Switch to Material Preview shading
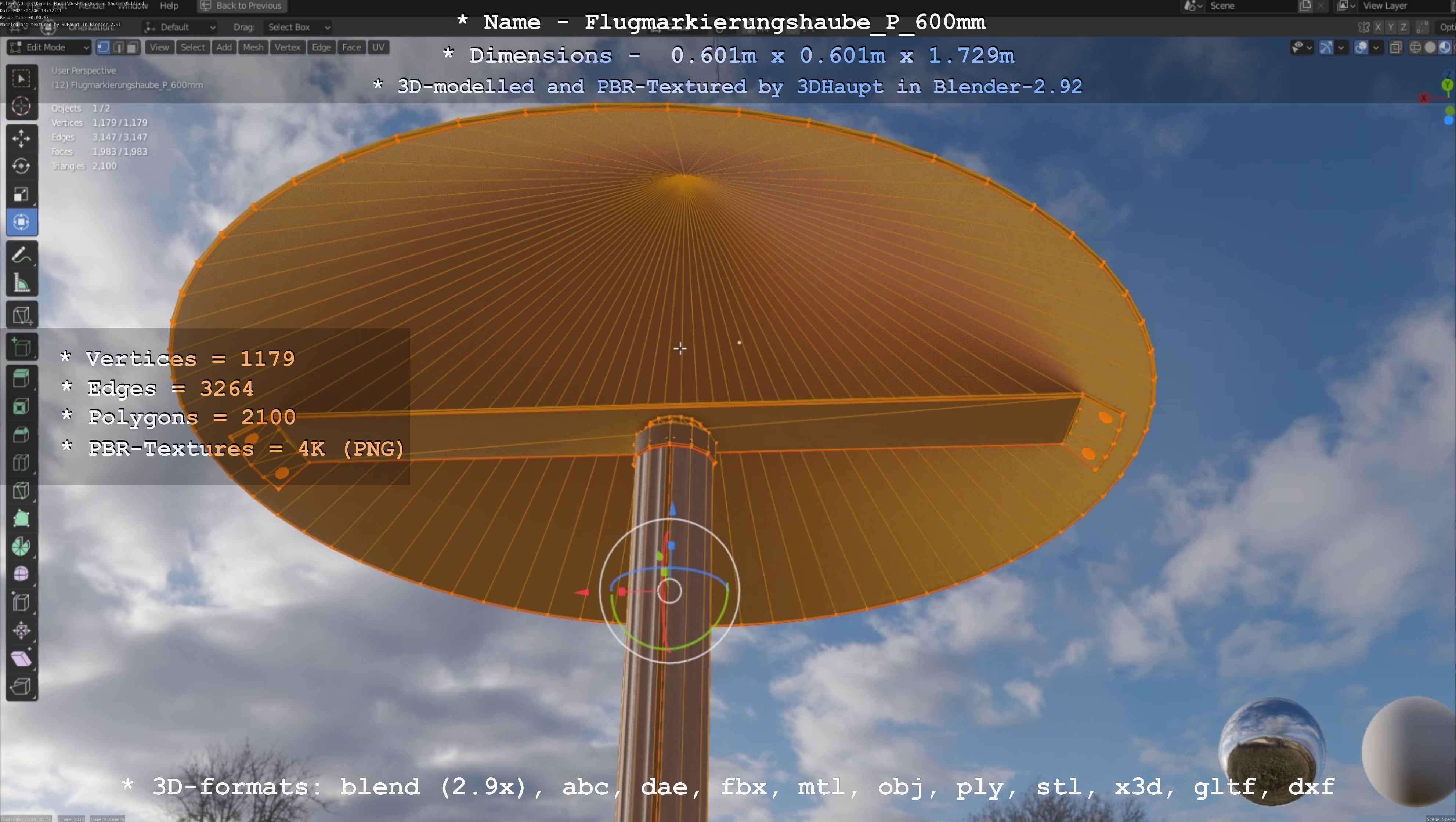This screenshot has height=822, width=1456. coord(1445,47)
